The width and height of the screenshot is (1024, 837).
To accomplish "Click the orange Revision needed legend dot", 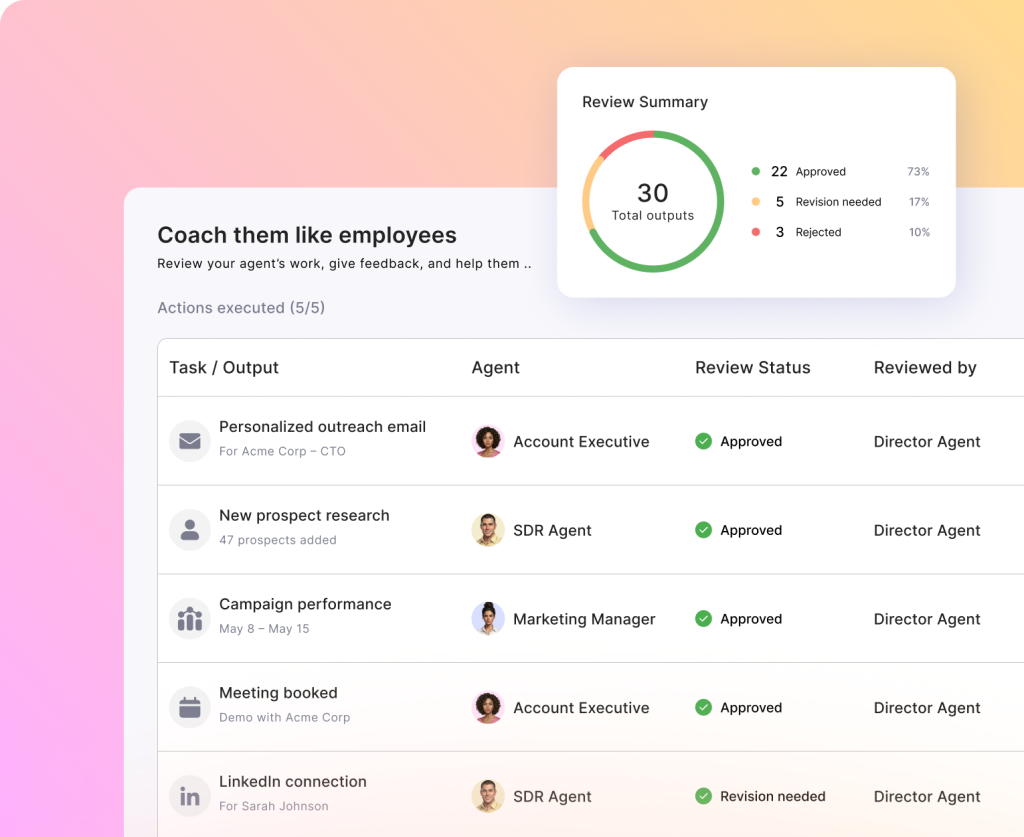I will click(x=756, y=202).
